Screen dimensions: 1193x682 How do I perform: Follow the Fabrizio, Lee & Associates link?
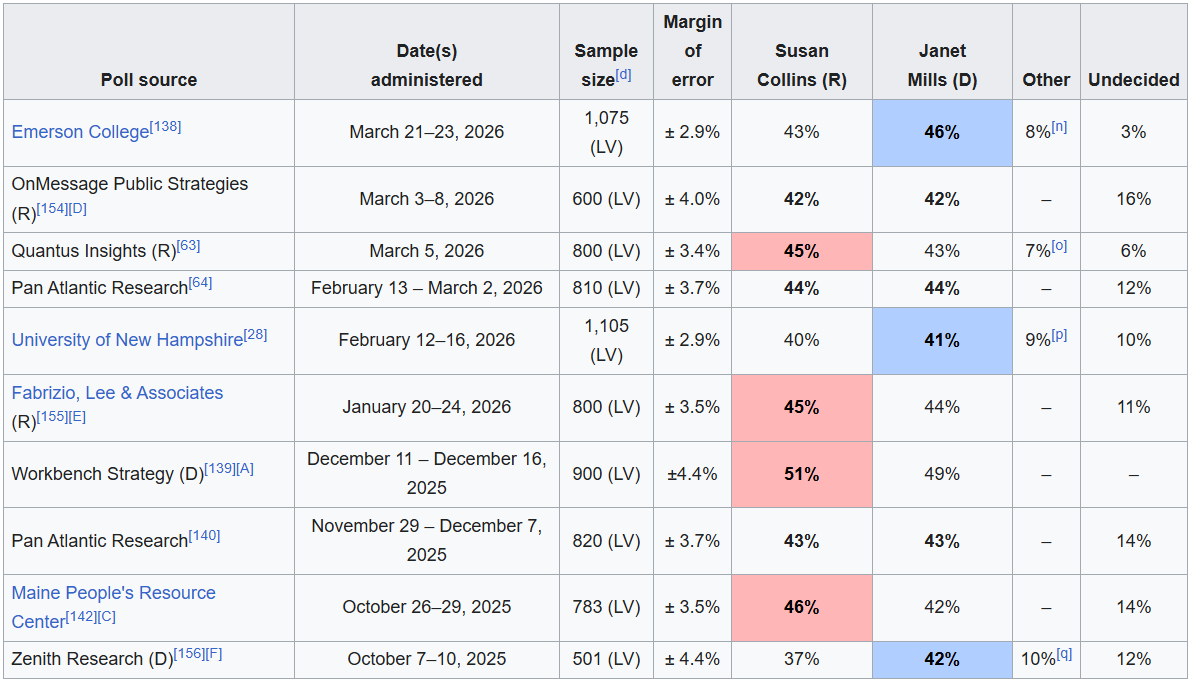coord(117,393)
